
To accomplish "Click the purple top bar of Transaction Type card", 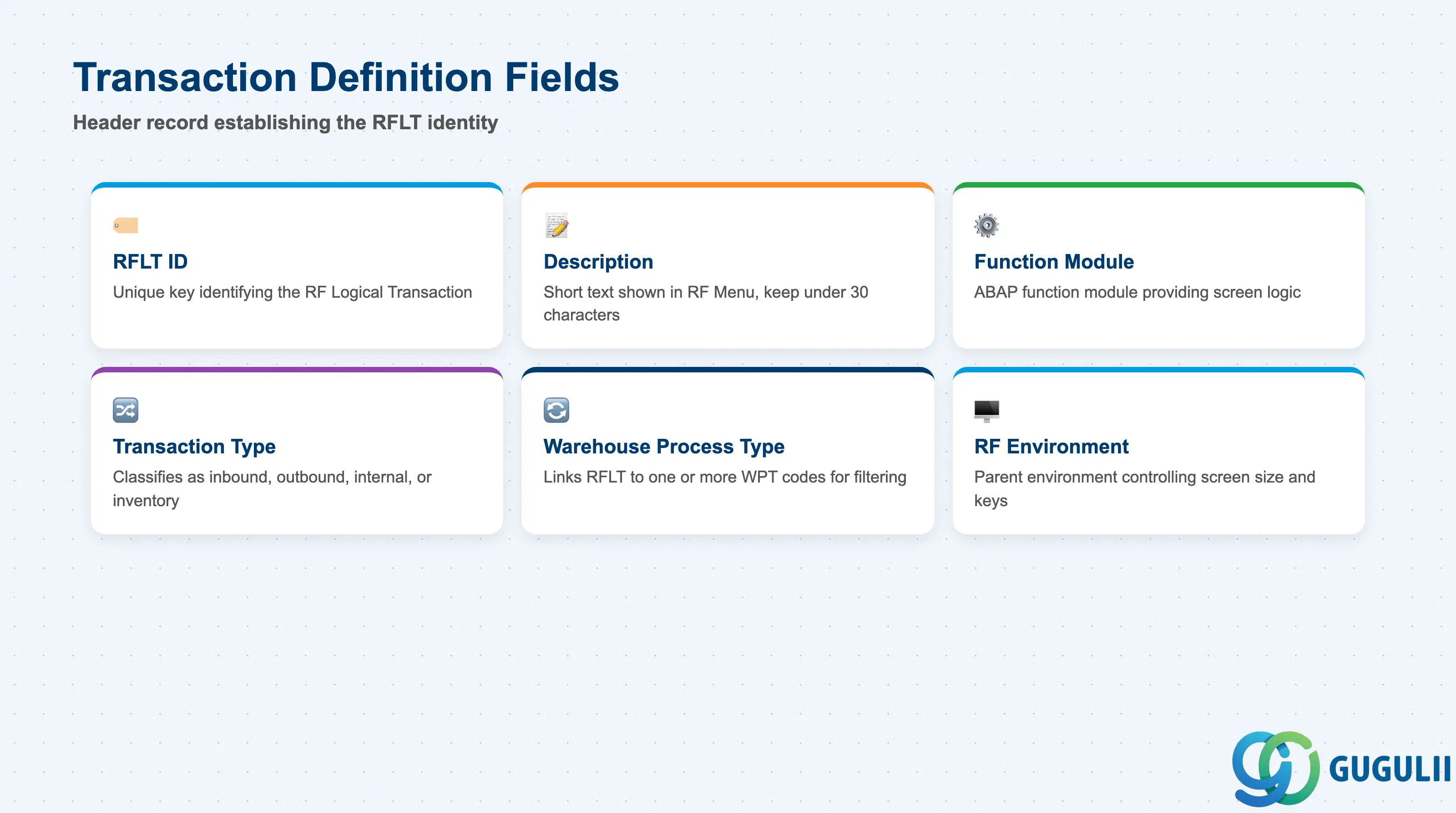I will coord(297,370).
